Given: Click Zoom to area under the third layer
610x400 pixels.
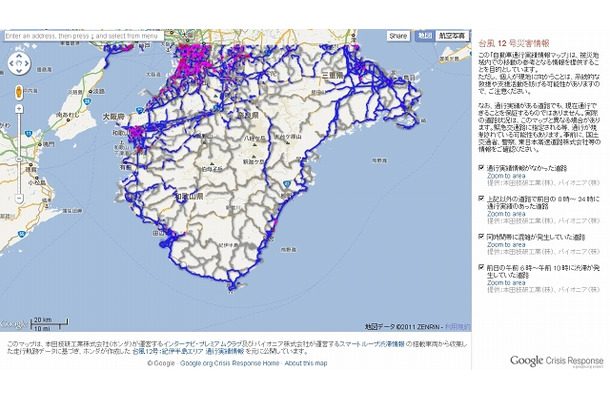Looking at the screenshot, I should pyautogui.click(x=506, y=245).
